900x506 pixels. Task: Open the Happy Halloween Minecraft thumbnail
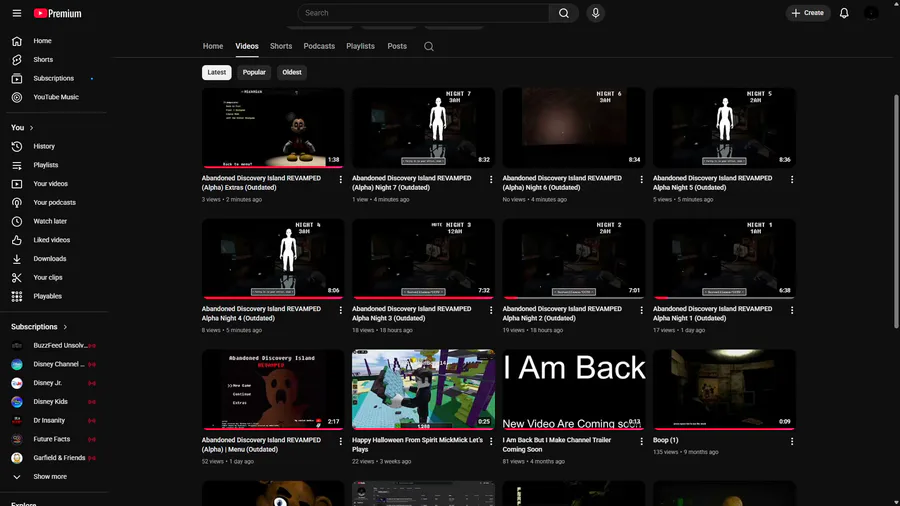point(424,390)
